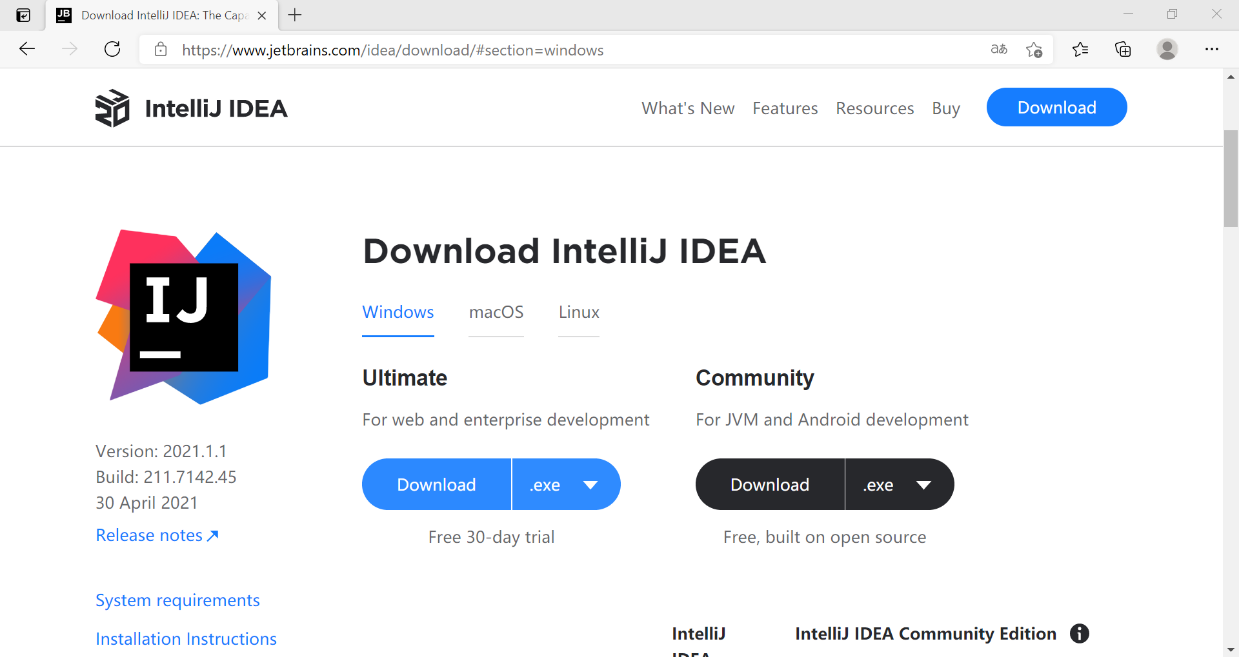
Task: Select the Download IntelliJ IDEA browser tab
Action: click(x=162, y=15)
